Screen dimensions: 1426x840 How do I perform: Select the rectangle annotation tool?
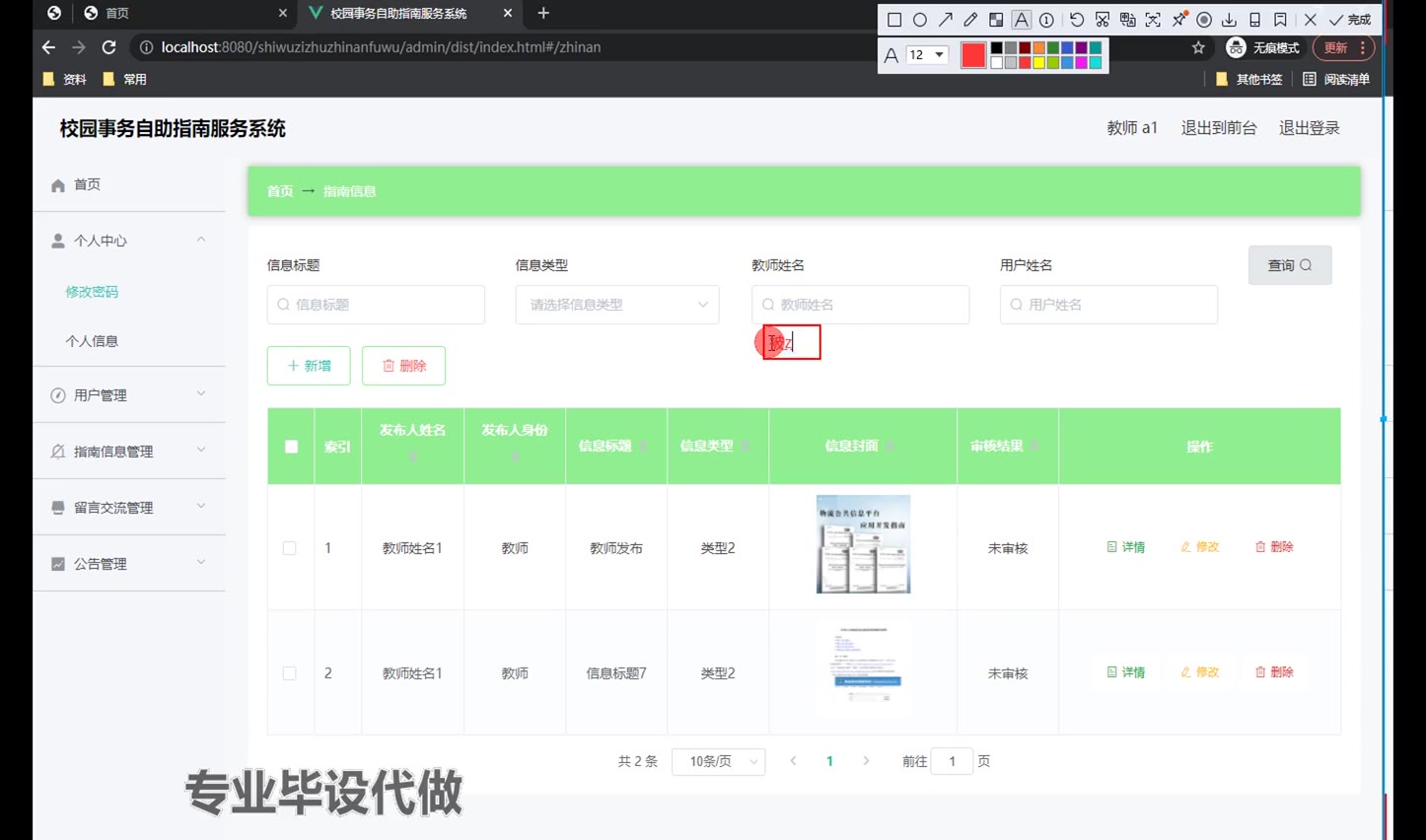pos(894,20)
